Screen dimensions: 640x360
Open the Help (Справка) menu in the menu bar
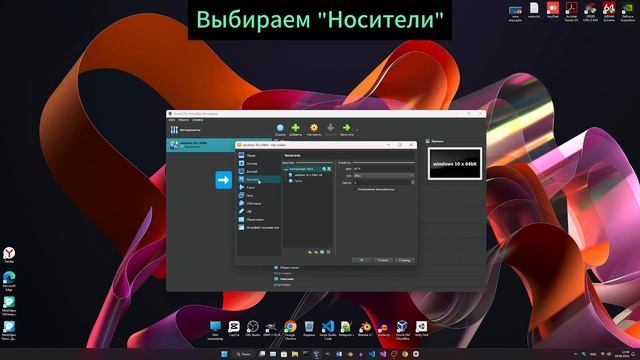(198, 120)
